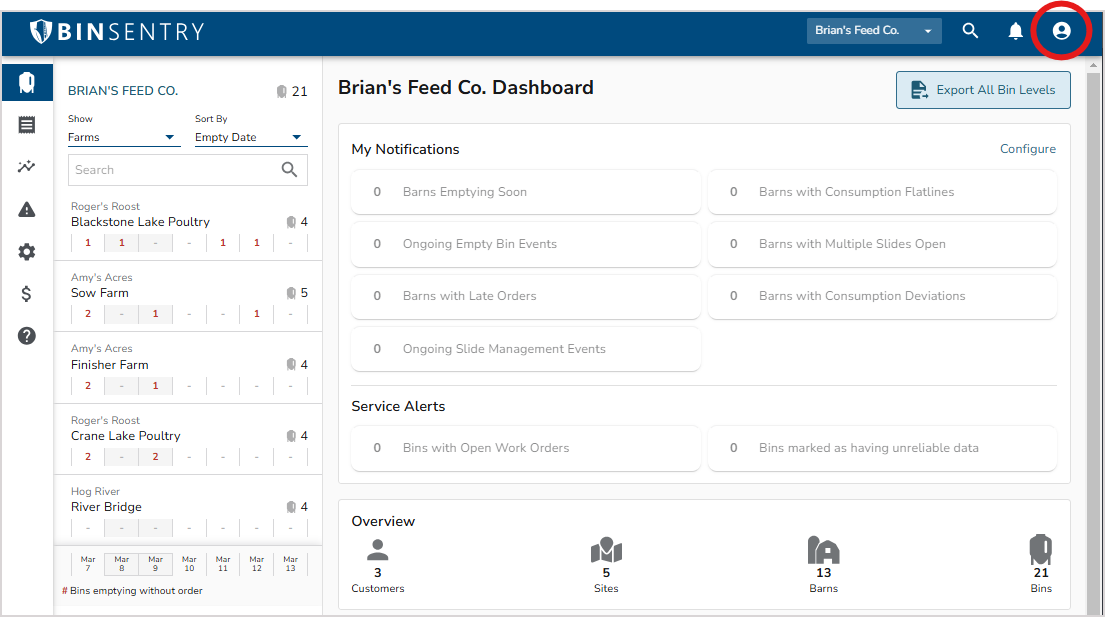The height and width of the screenshot is (617, 1105).
Task: Select Finisher Farm in the list
Action: tap(109, 365)
